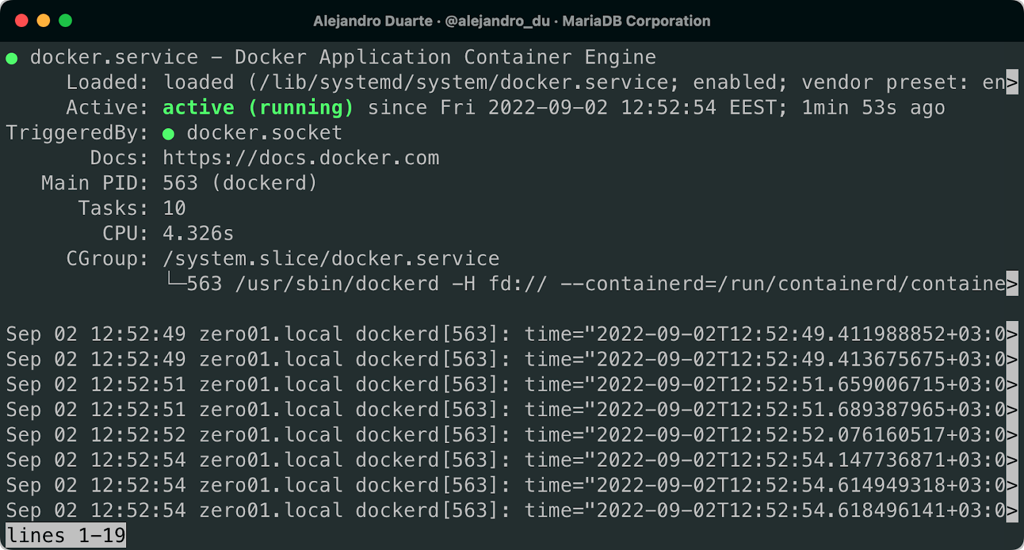Image resolution: width=1024 pixels, height=550 pixels.
Task: Close the terminal with the red button
Action: click(x=21, y=20)
